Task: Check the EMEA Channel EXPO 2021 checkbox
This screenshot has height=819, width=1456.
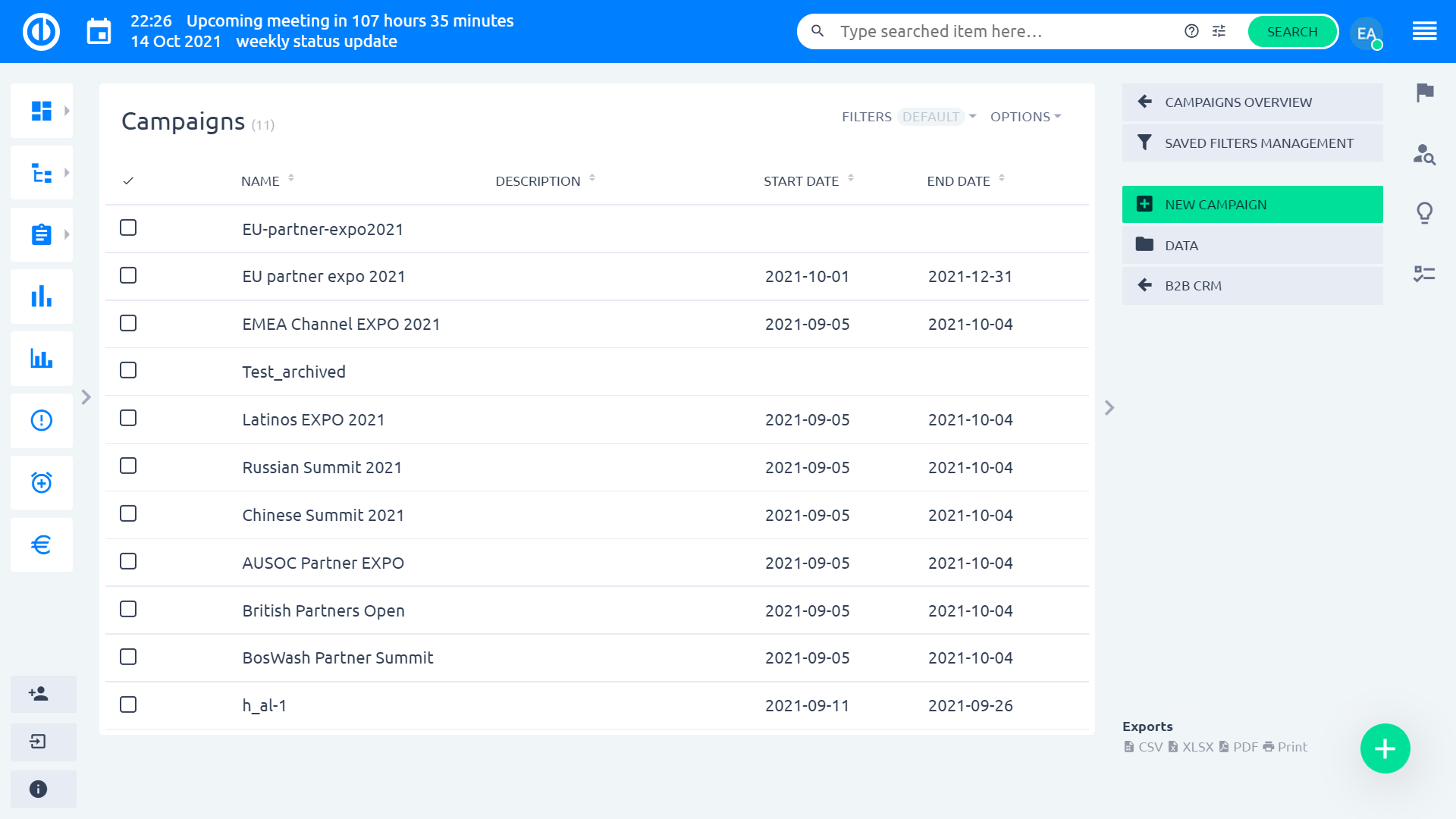Action: 128,323
